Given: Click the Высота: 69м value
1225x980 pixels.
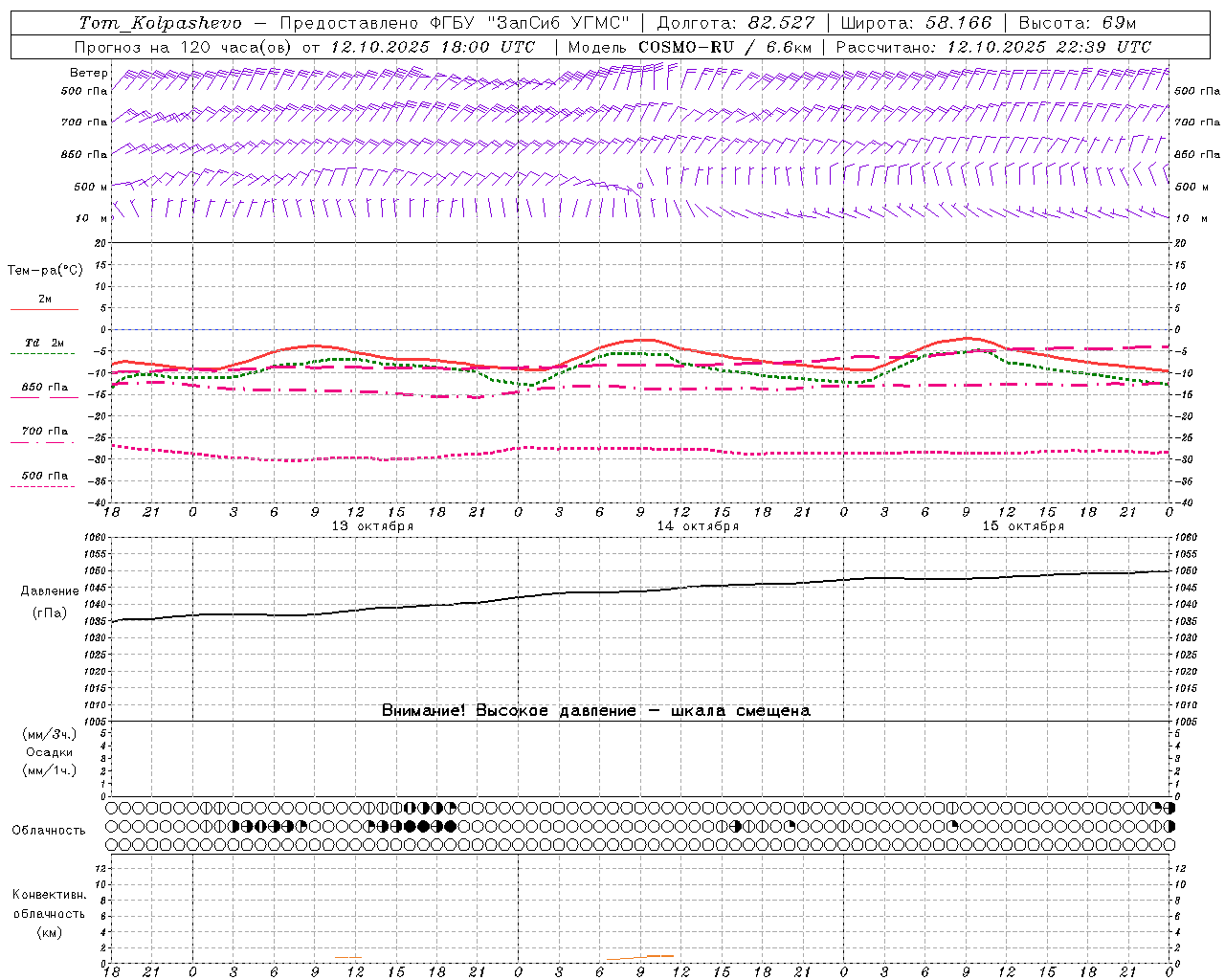Looking at the screenshot, I should (x=1077, y=23).
